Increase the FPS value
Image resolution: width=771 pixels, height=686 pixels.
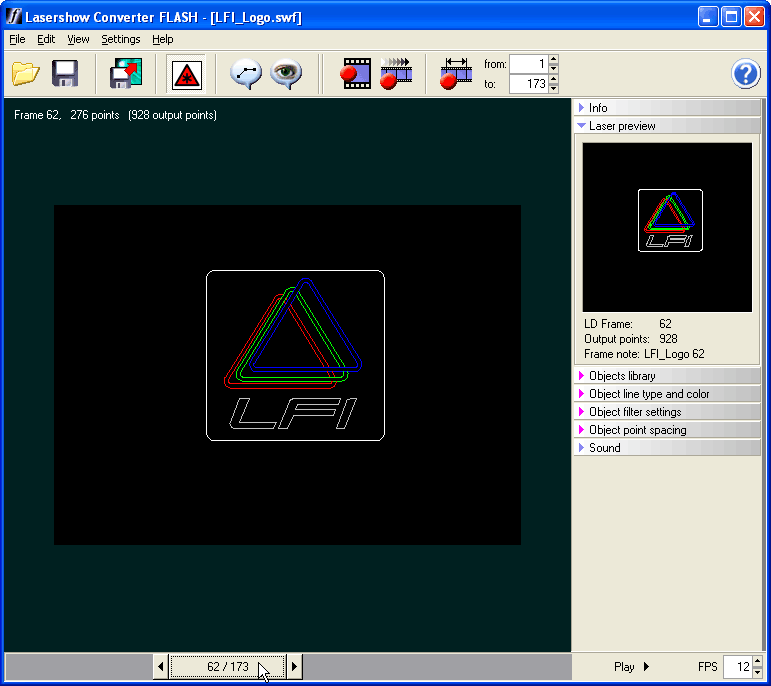click(757, 661)
